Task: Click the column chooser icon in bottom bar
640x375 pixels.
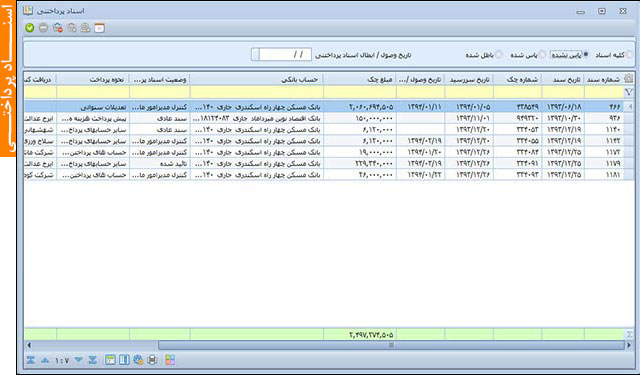Action: coord(124,360)
